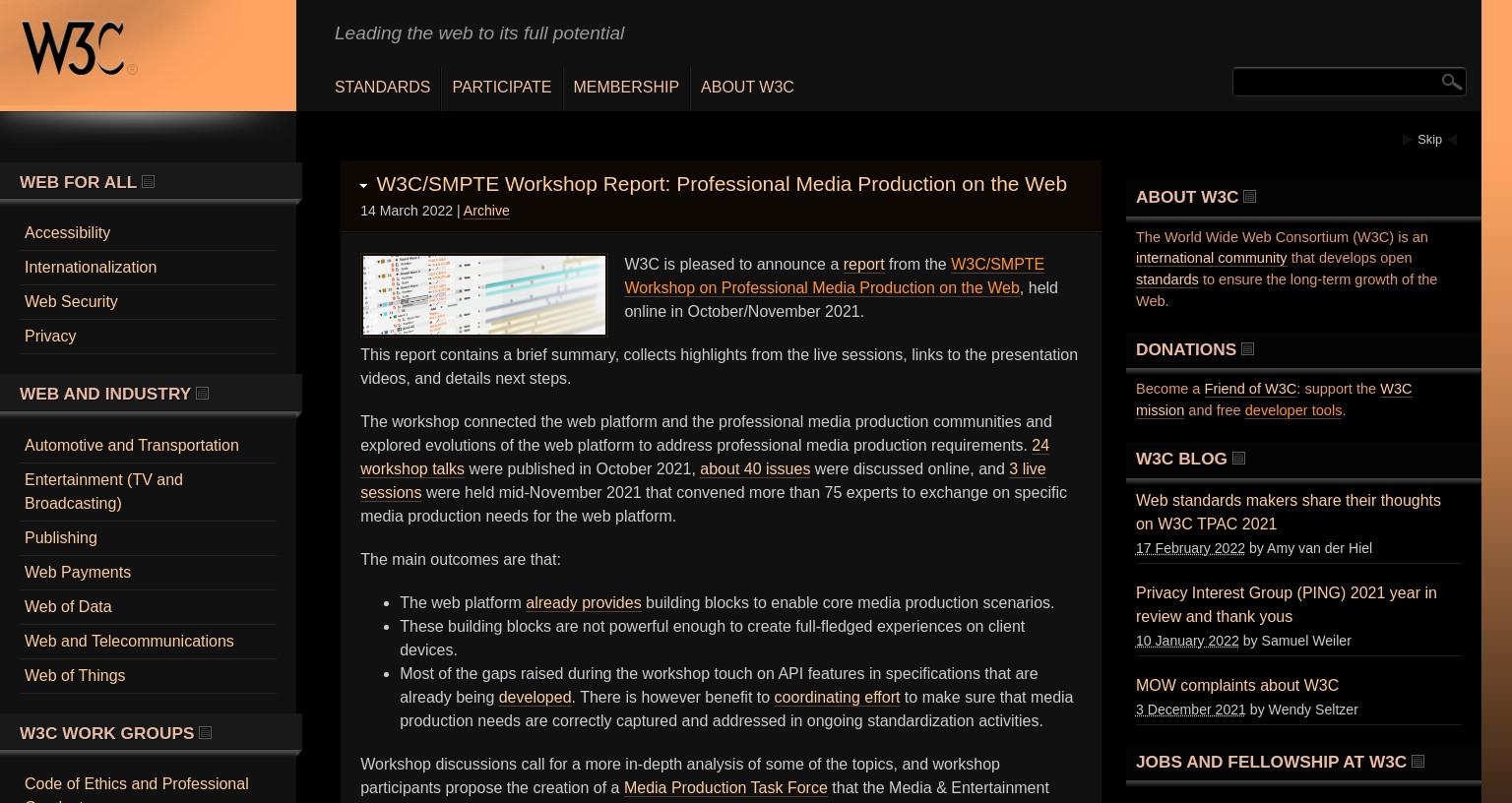Click the 10 January 2022 date
This screenshot has height=803, width=1512.
[x=1187, y=641]
